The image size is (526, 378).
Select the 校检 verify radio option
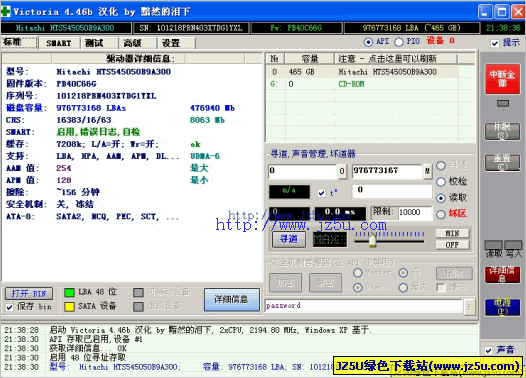(441, 182)
